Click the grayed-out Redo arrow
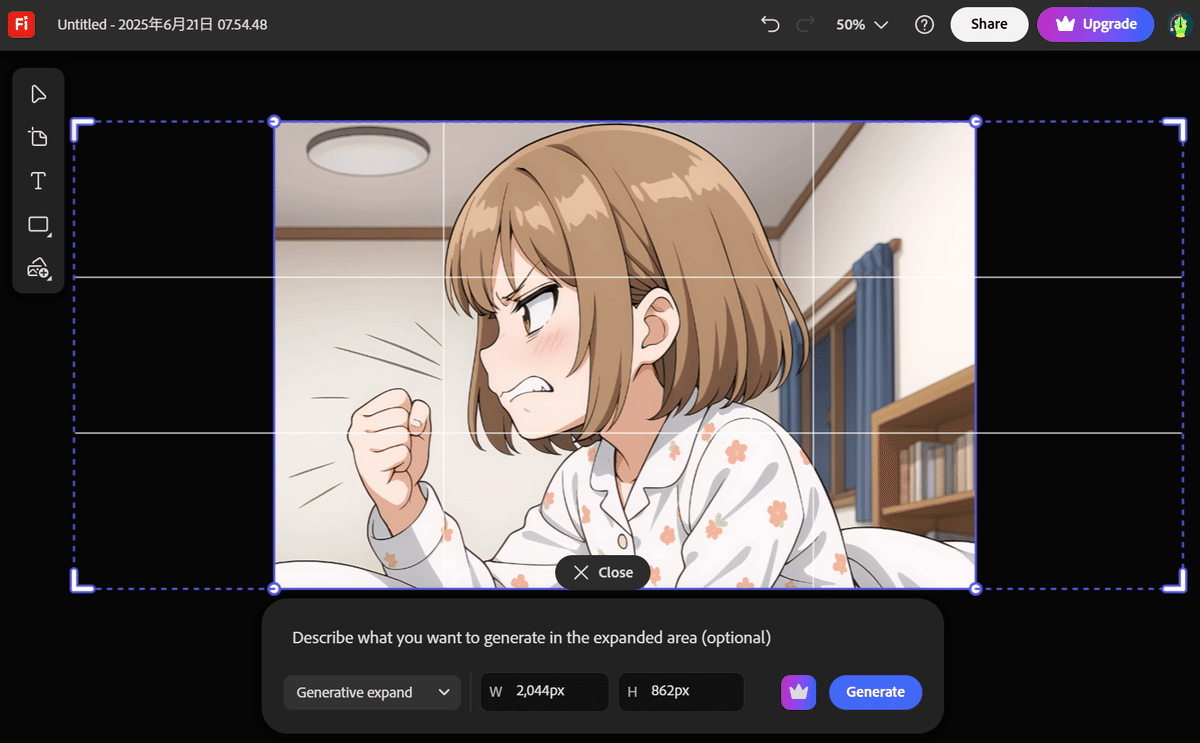Image resolution: width=1200 pixels, height=743 pixels. 805,24
